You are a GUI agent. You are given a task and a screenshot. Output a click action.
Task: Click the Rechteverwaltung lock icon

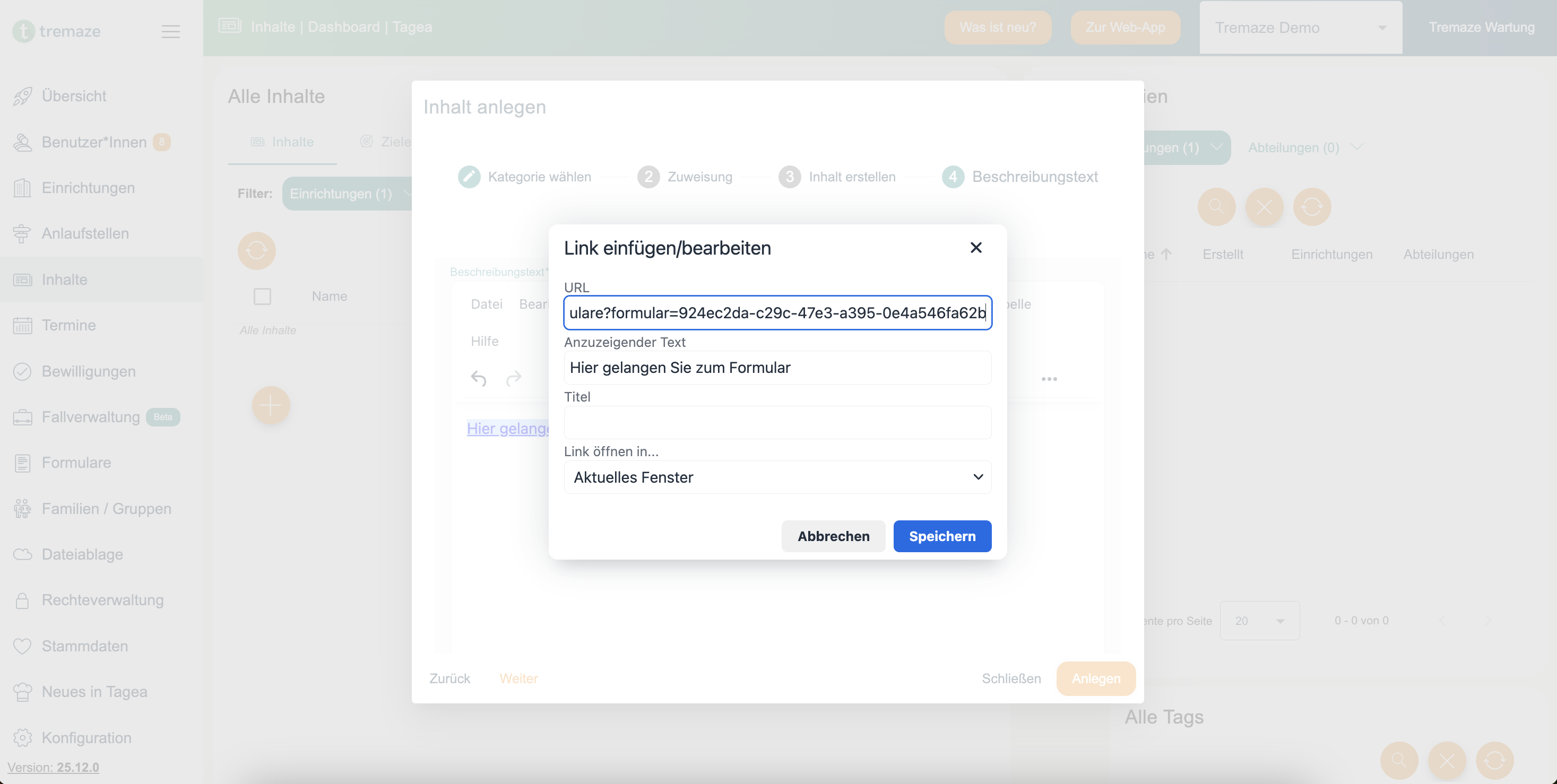pyautogui.click(x=22, y=600)
